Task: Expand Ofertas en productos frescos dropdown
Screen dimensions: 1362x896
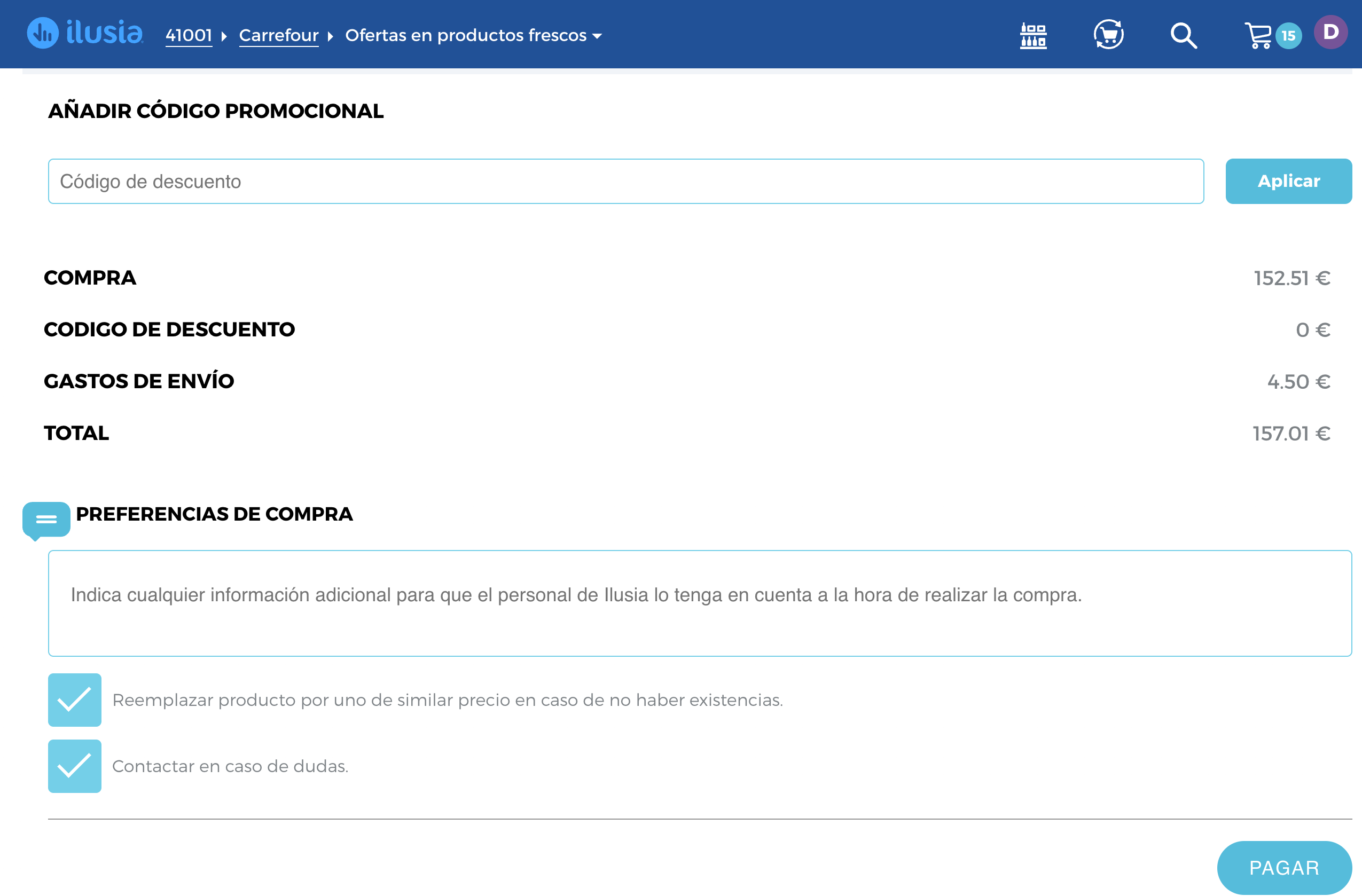Action: click(x=597, y=36)
